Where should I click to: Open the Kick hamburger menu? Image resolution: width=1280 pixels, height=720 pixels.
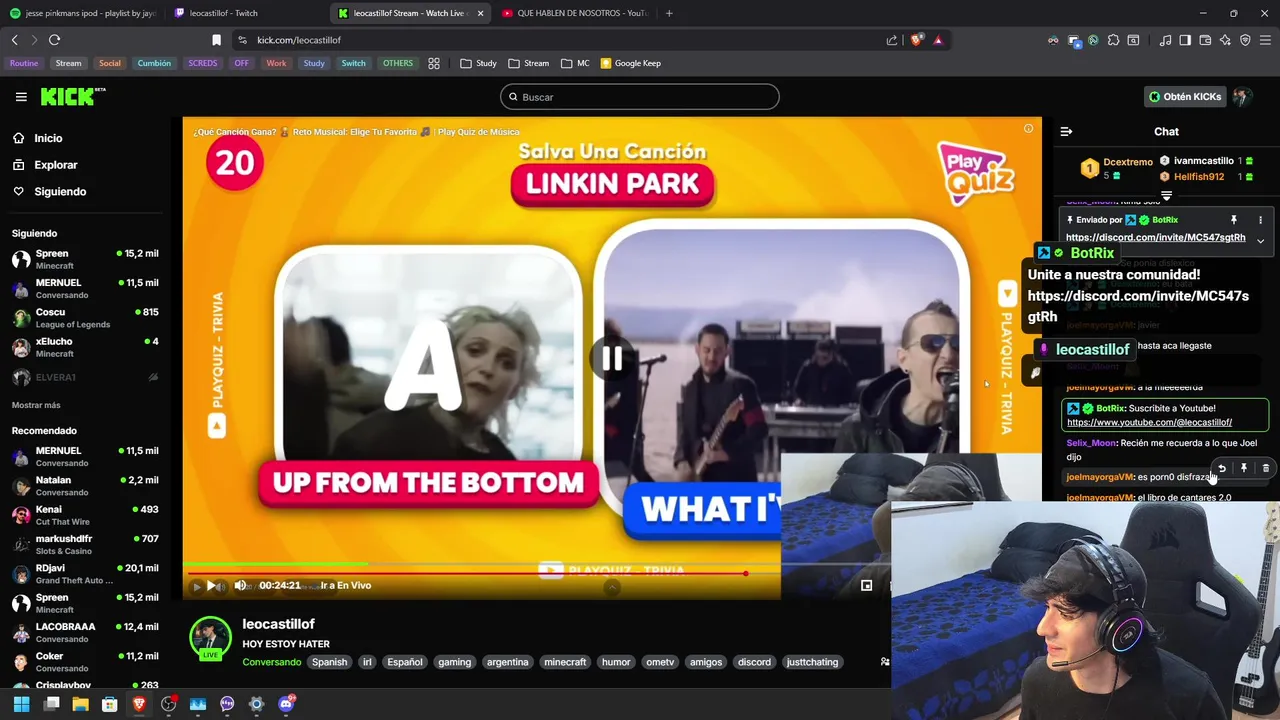(21, 97)
